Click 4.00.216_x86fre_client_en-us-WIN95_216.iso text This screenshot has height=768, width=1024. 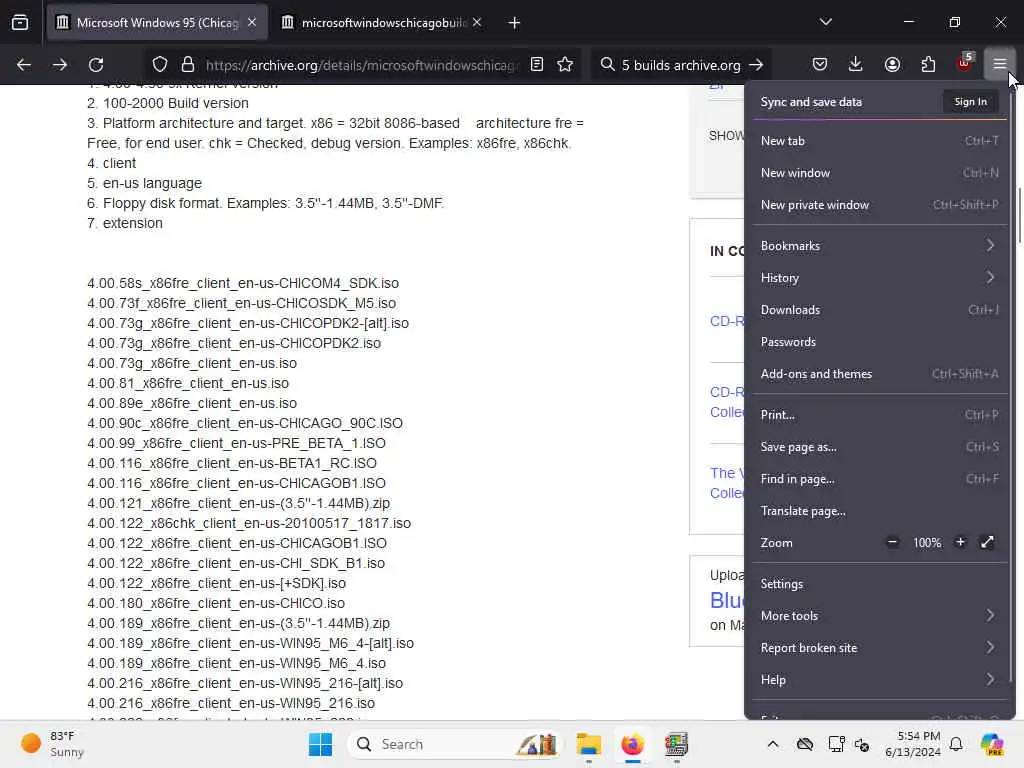pyautogui.click(x=231, y=703)
